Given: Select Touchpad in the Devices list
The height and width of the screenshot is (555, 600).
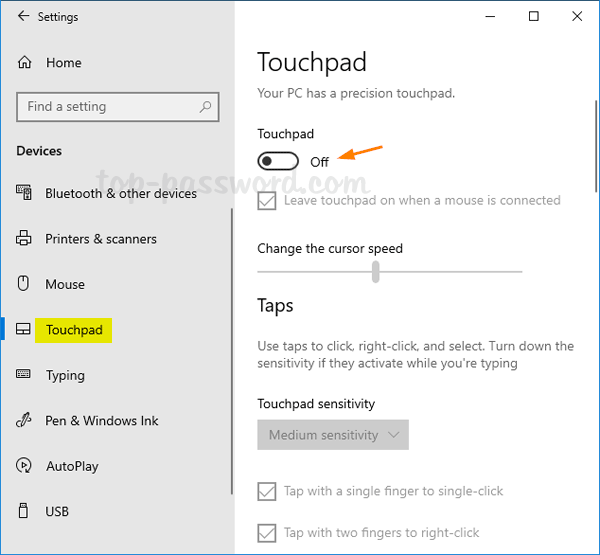Looking at the screenshot, I should click(74, 330).
